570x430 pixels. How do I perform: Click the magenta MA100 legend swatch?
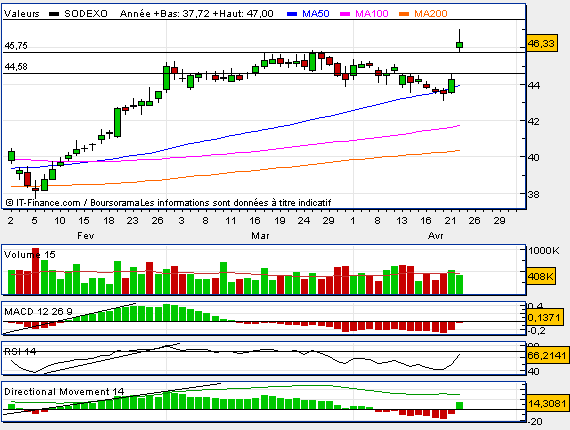pos(345,14)
